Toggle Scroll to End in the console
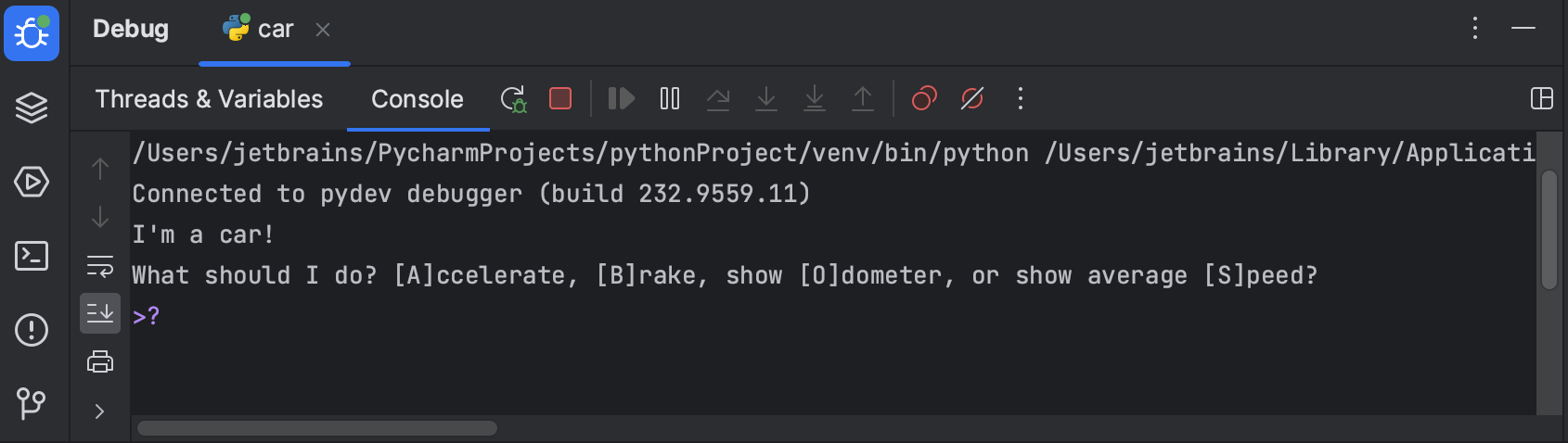This screenshot has height=443, width=1568. (100, 313)
